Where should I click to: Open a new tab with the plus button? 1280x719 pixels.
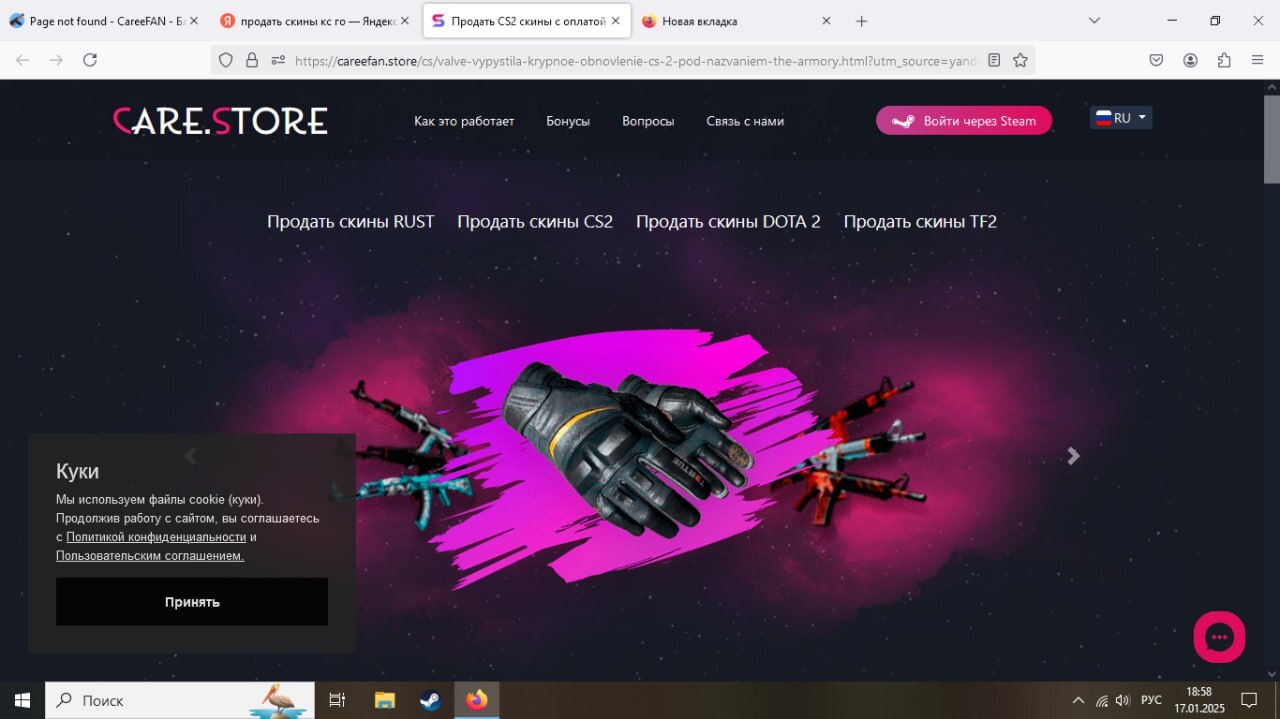(x=862, y=21)
